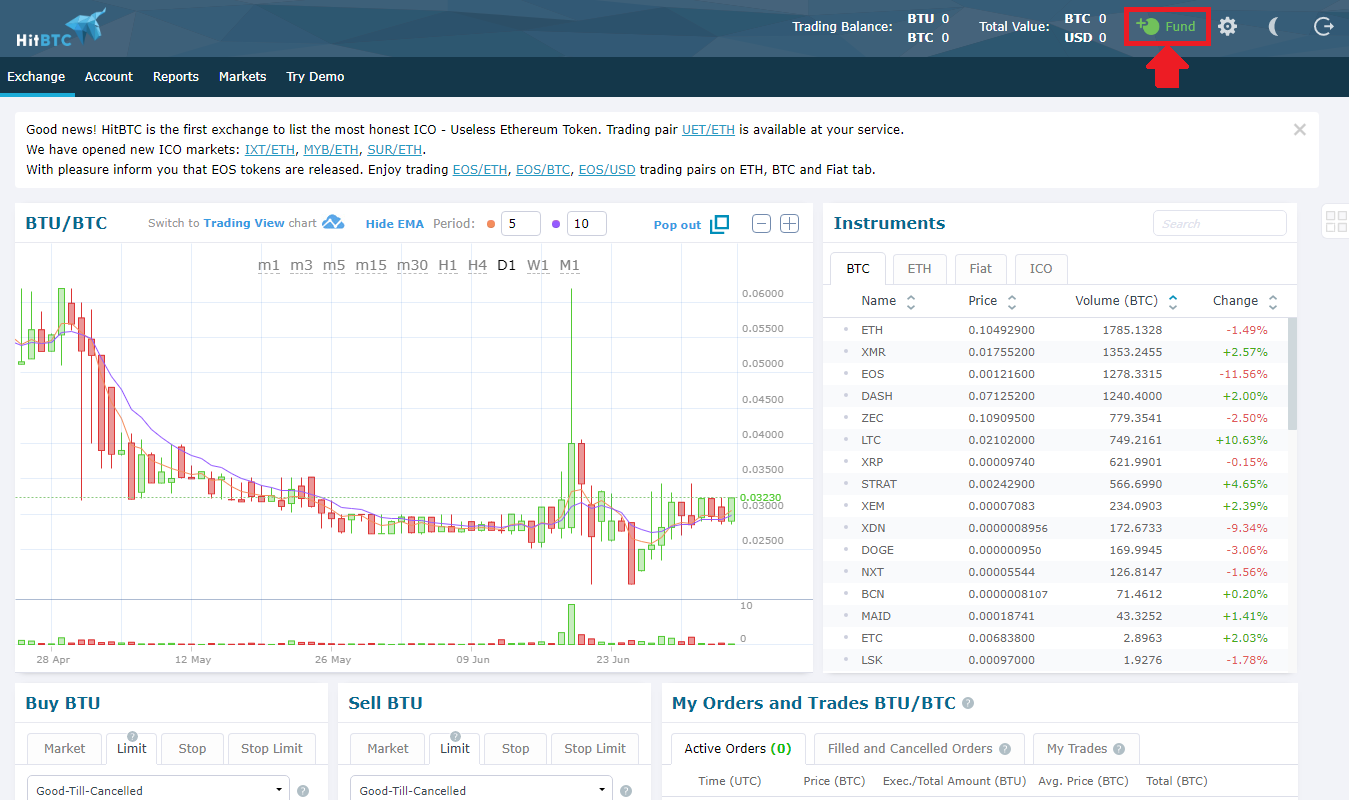Image resolution: width=1349 pixels, height=800 pixels.
Task: Set chart timeframe to W1
Action: coord(538,265)
